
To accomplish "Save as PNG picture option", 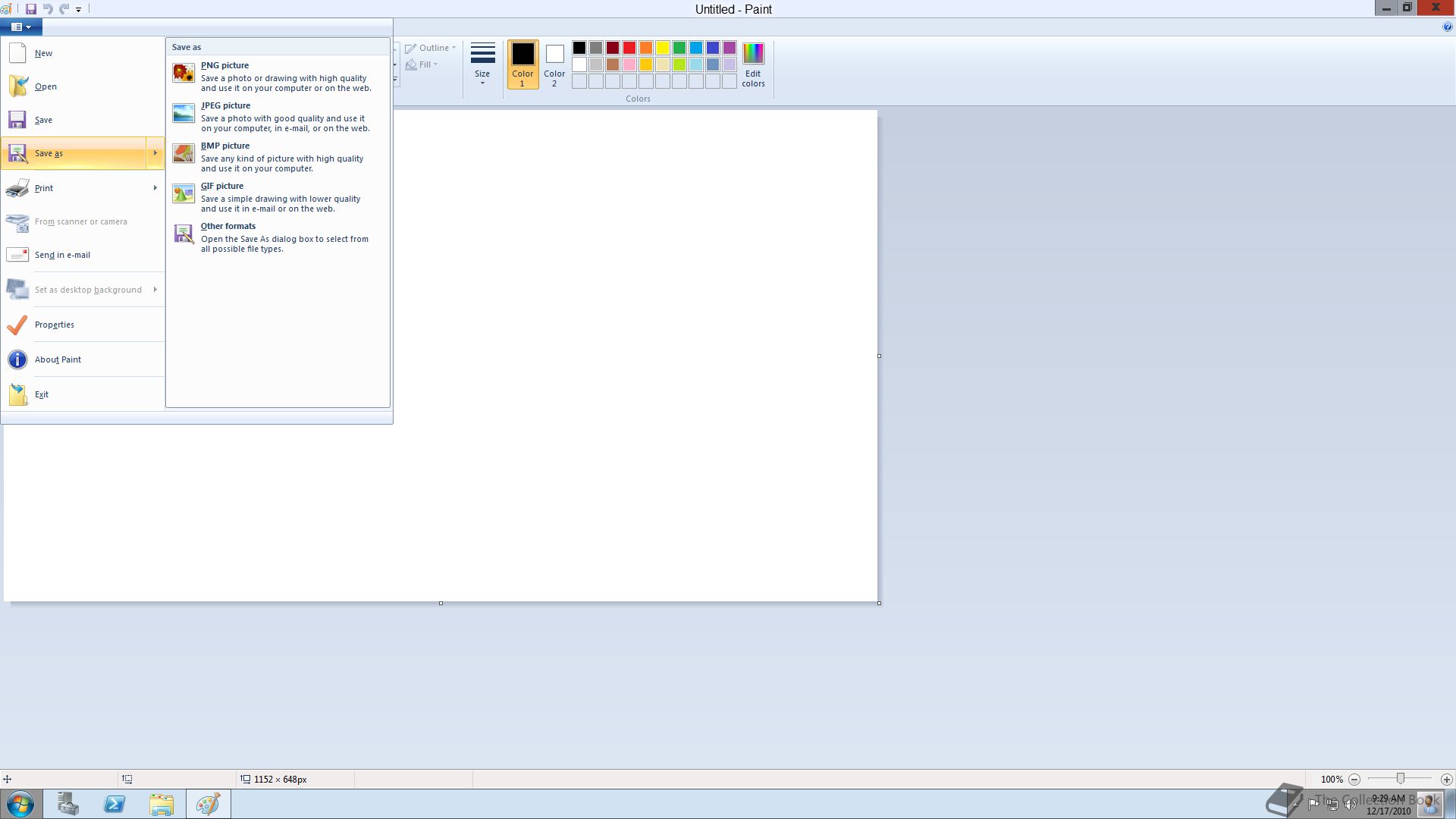I will [278, 77].
